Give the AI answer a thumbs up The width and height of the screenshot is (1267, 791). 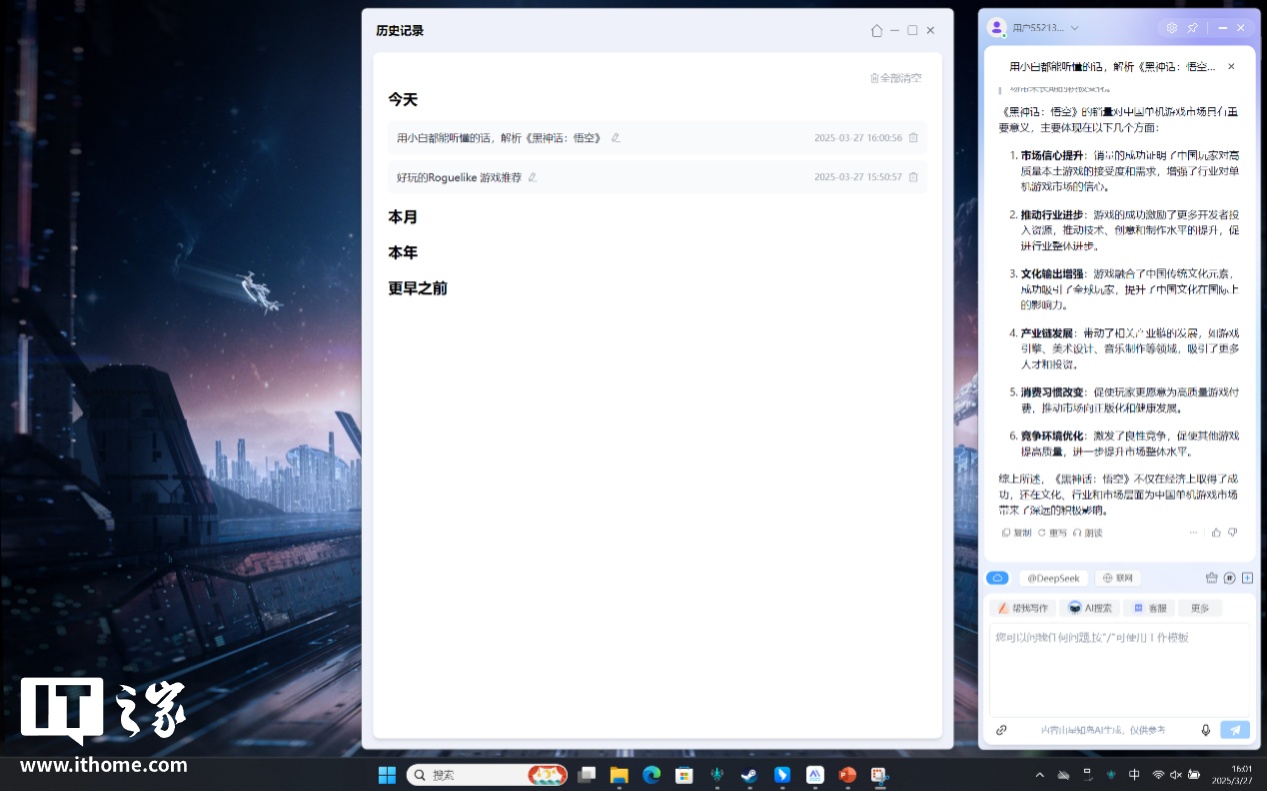pos(1216,533)
